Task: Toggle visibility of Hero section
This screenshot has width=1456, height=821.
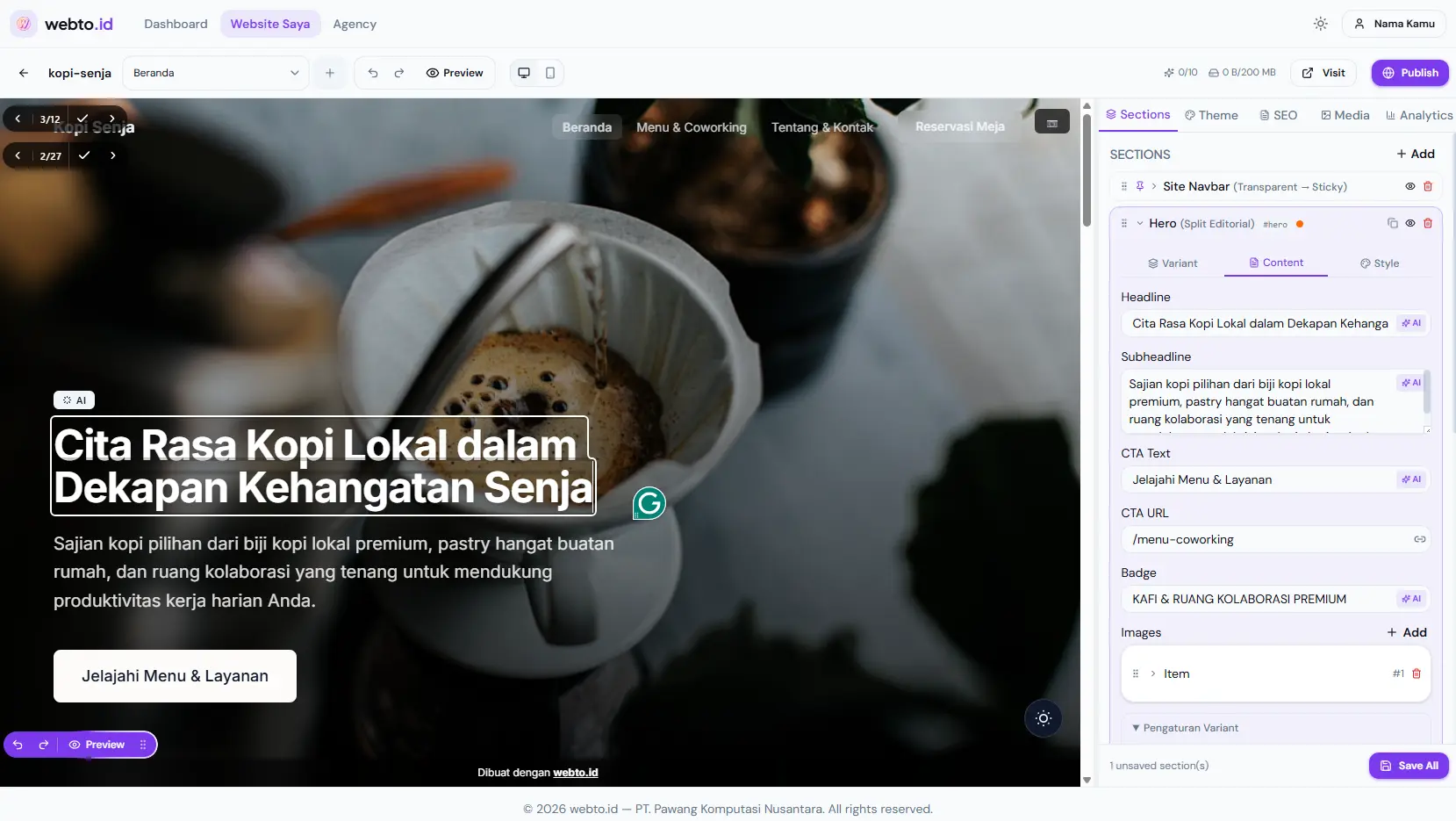Action: 1410,223
